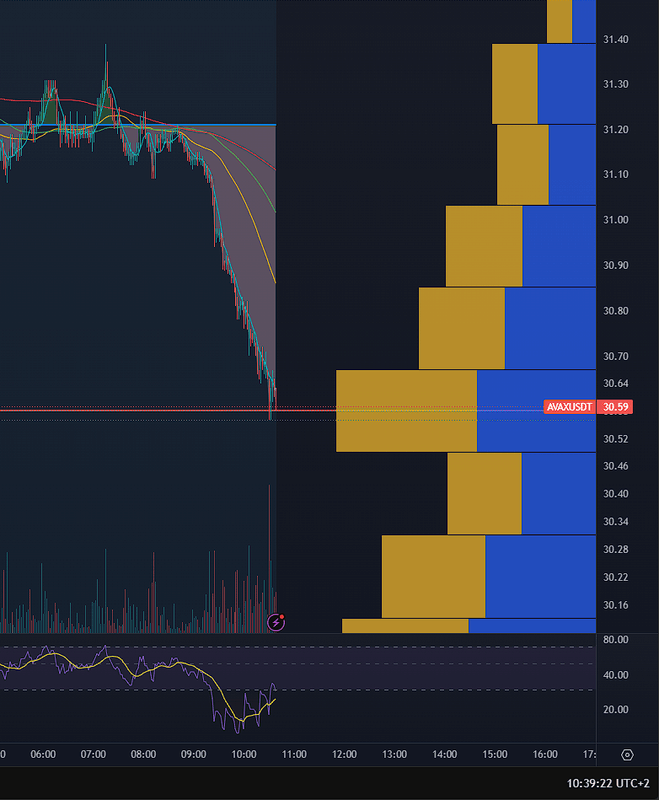Click the purple lightning bolt replay icon
This screenshot has height=800, width=659.
click(276, 622)
